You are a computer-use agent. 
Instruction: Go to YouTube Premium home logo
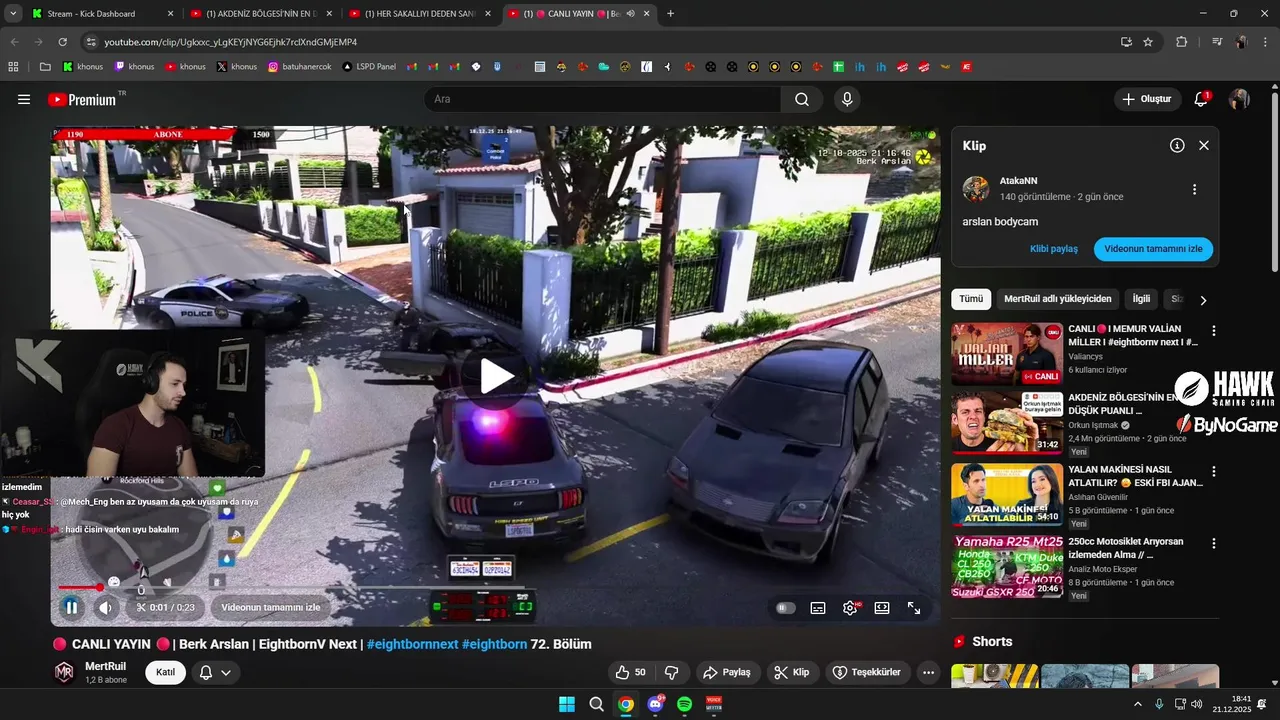(x=82, y=99)
